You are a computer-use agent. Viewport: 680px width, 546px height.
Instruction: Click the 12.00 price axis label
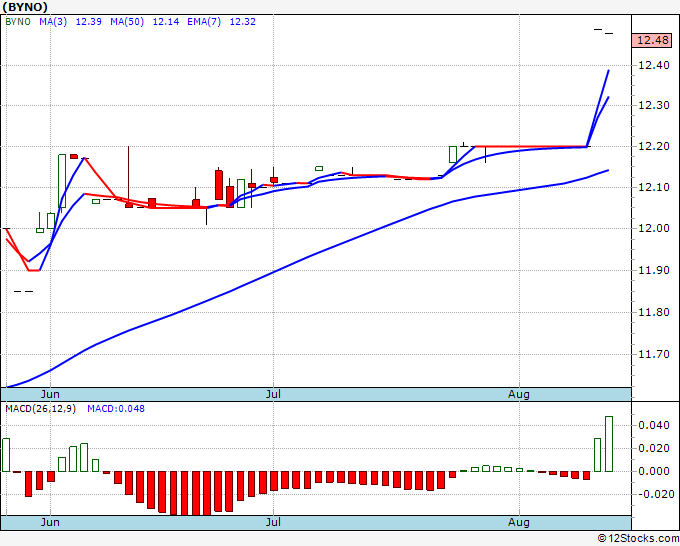(654, 228)
